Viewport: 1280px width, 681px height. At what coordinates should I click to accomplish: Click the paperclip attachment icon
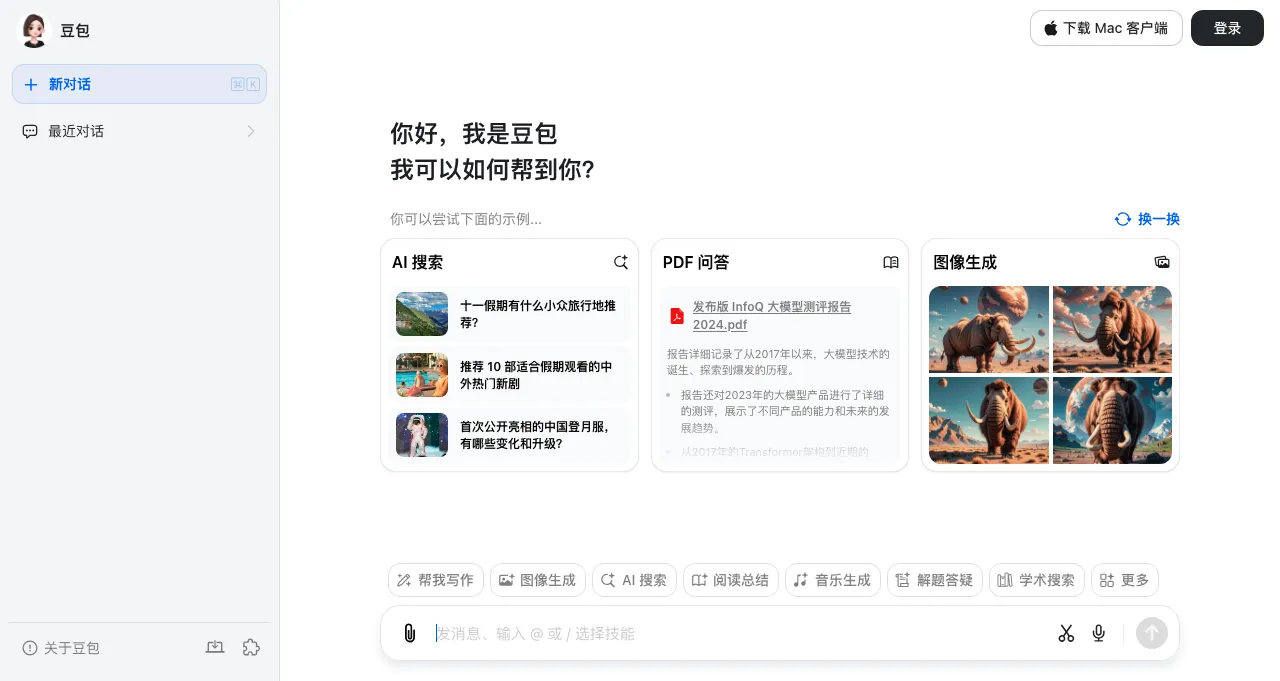pos(409,633)
